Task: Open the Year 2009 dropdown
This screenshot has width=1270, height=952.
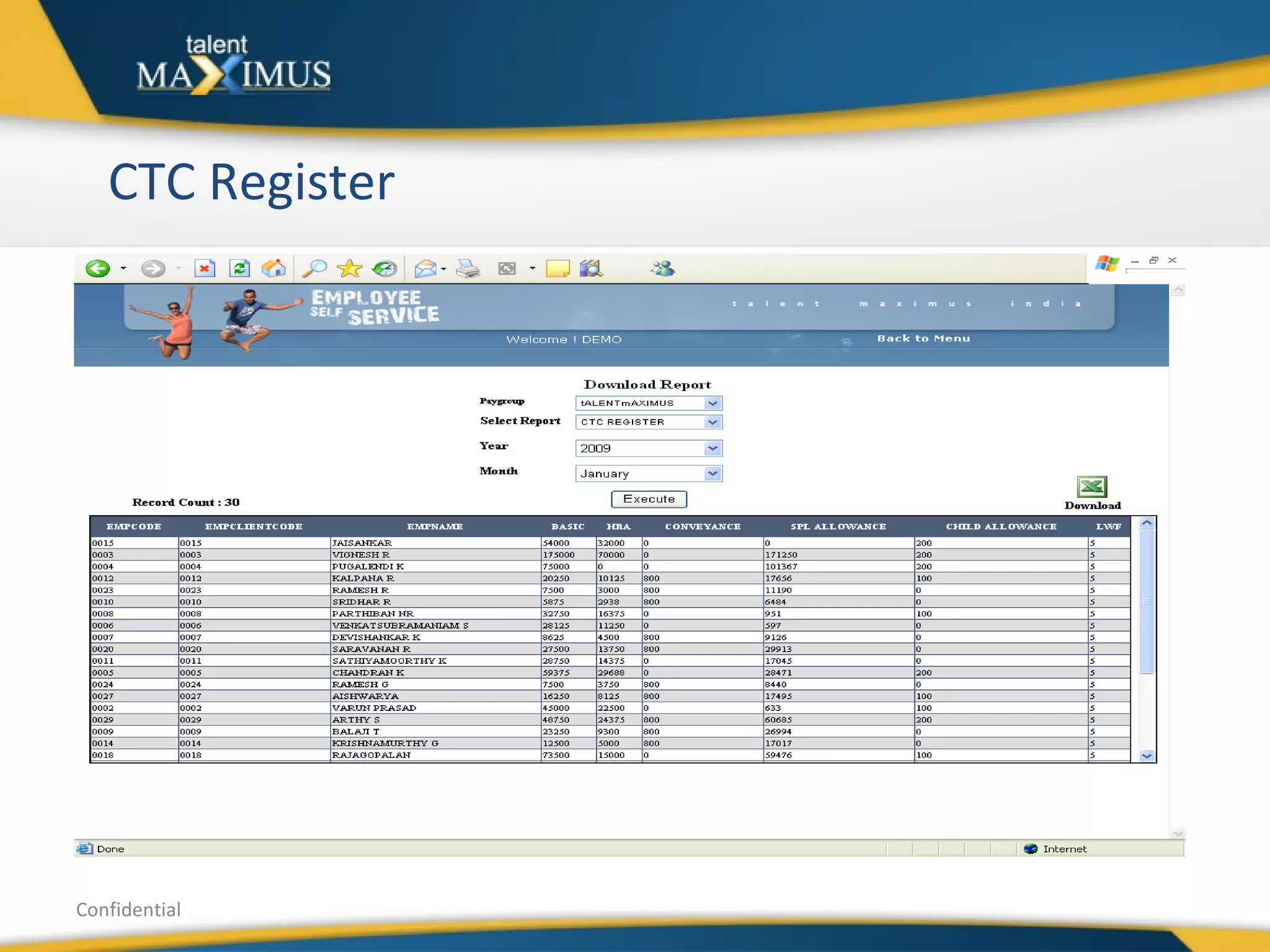Action: pyautogui.click(x=649, y=448)
